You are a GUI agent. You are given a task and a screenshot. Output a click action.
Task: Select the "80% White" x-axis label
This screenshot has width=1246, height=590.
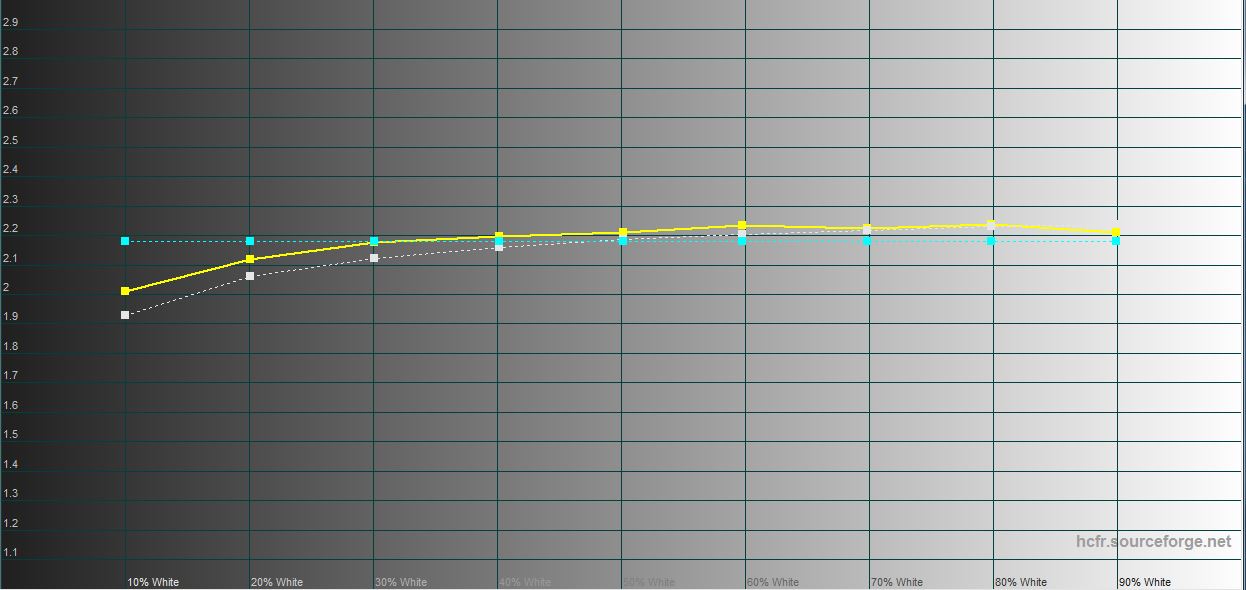coord(1021,582)
